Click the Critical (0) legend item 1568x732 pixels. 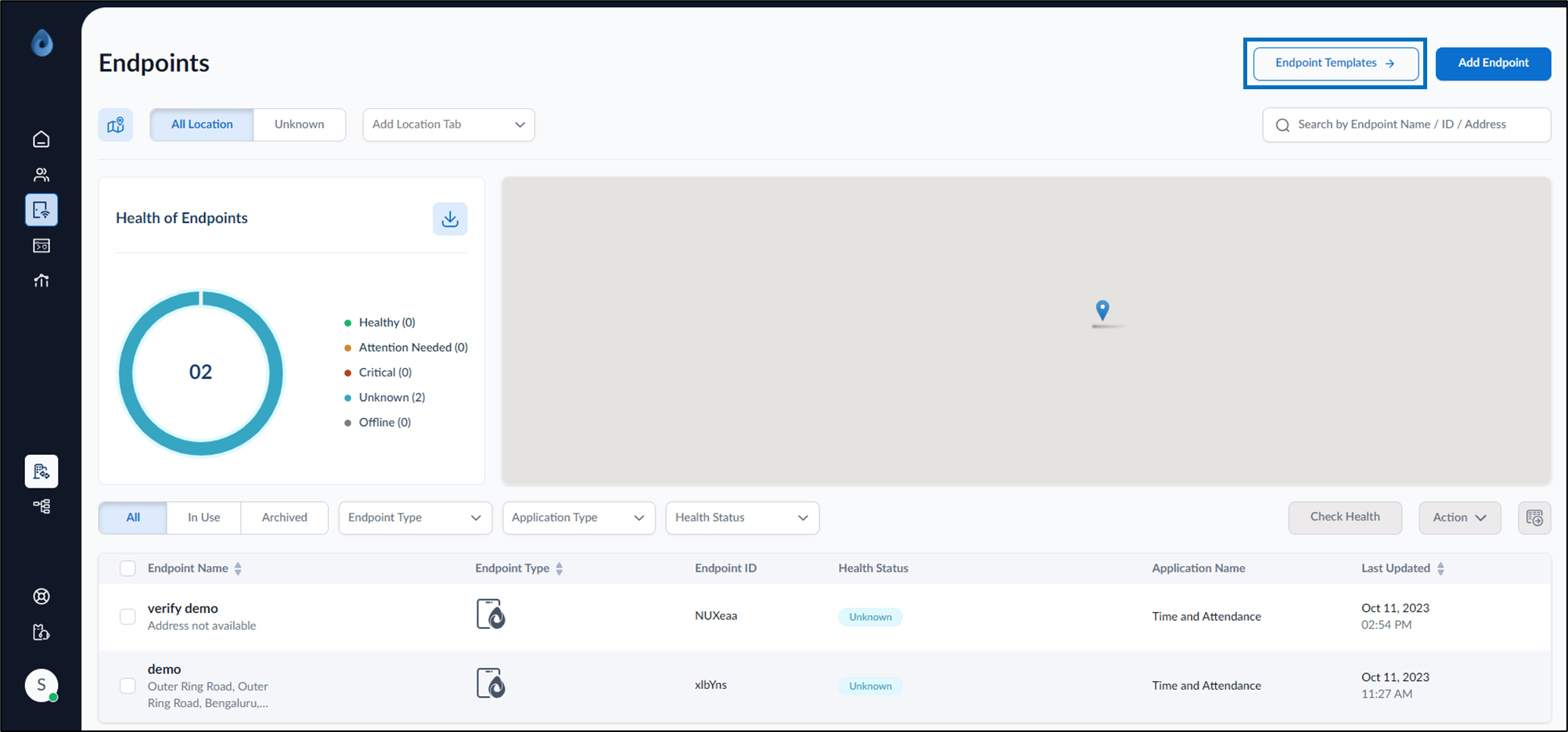(x=378, y=373)
